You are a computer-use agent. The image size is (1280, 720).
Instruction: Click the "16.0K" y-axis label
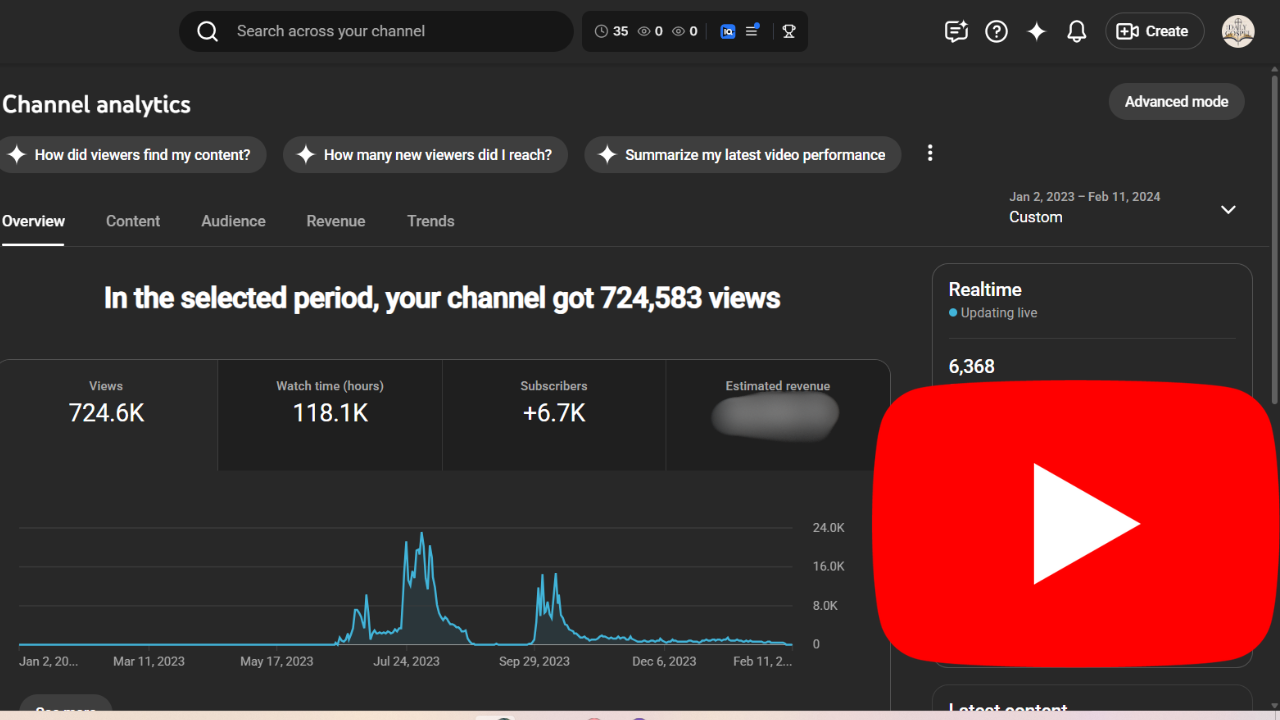[x=829, y=566]
